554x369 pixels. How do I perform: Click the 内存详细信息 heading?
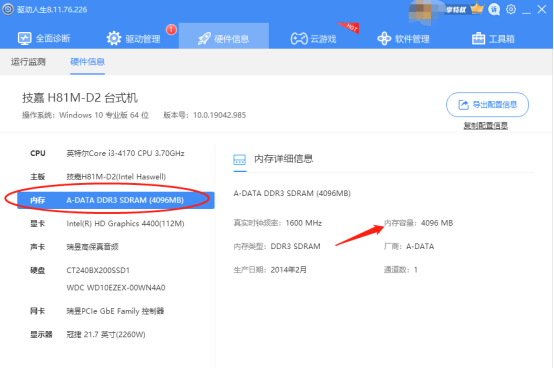[284, 159]
